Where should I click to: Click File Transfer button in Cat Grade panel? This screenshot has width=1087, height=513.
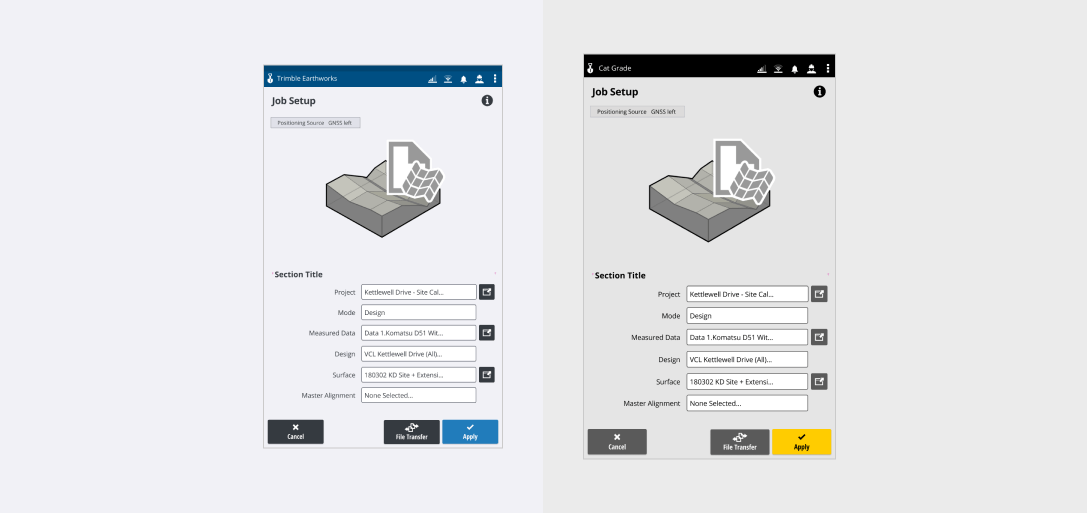coord(740,442)
